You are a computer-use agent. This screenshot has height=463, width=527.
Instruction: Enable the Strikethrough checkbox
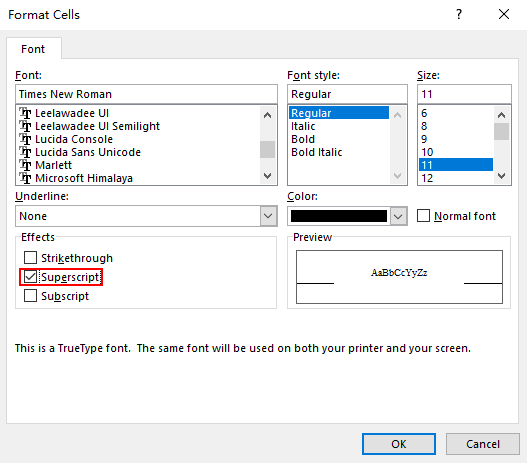[30, 258]
